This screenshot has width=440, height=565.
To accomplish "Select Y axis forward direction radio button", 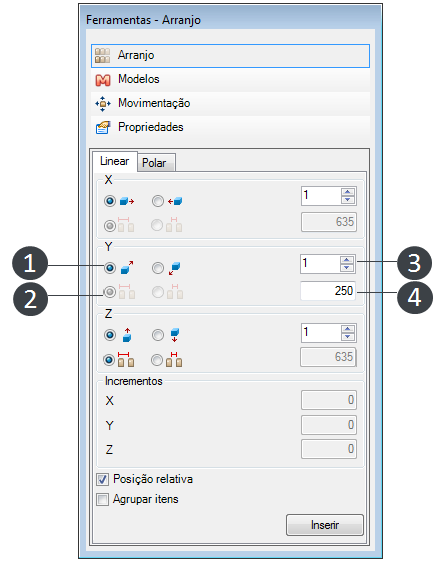I will (110, 268).
